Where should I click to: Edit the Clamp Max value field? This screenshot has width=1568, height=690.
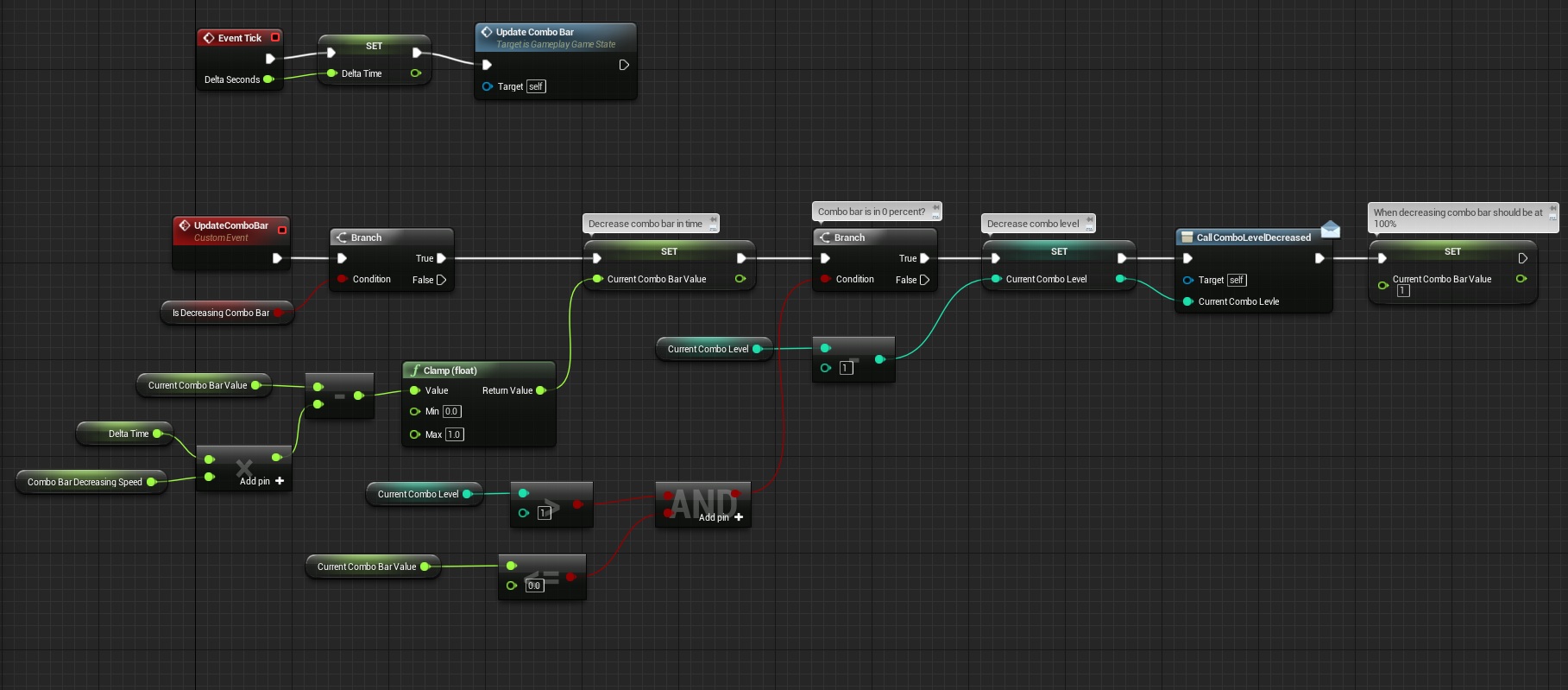tap(454, 434)
